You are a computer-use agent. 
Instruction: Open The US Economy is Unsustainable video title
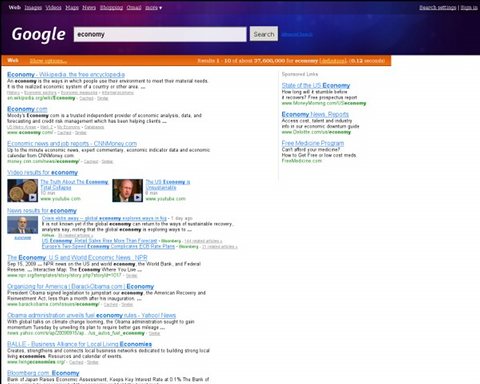[168, 185]
